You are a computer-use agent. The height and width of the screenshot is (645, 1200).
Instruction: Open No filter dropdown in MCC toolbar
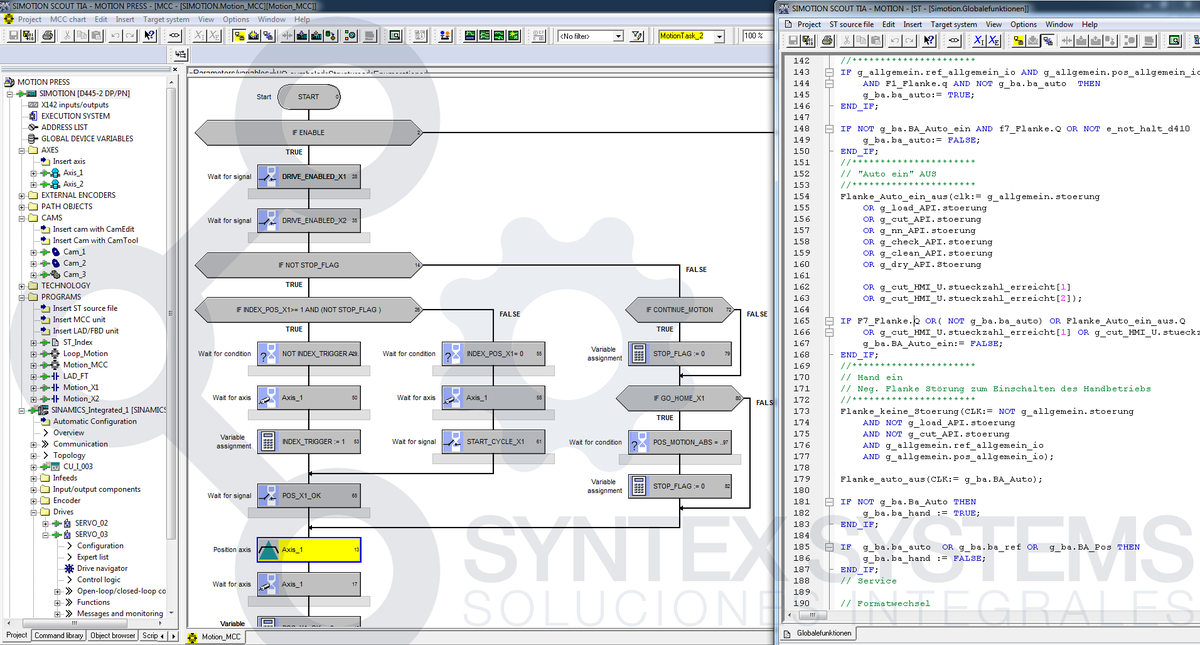619,36
